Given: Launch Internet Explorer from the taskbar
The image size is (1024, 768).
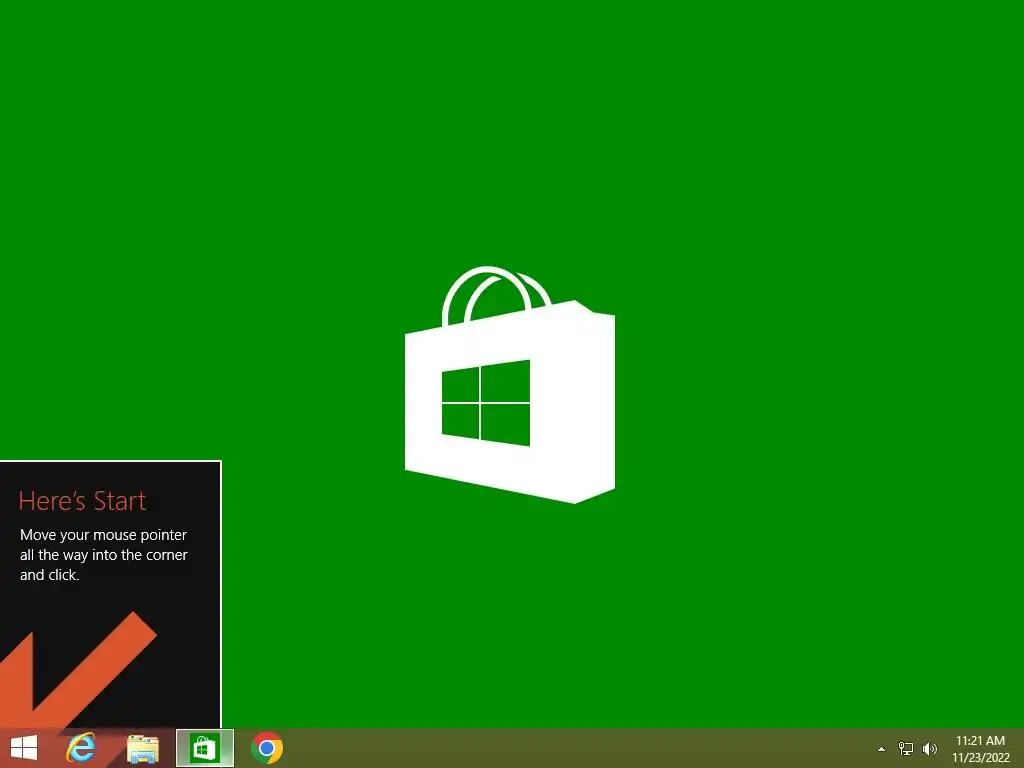Looking at the screenshot, I should (81, 748).
